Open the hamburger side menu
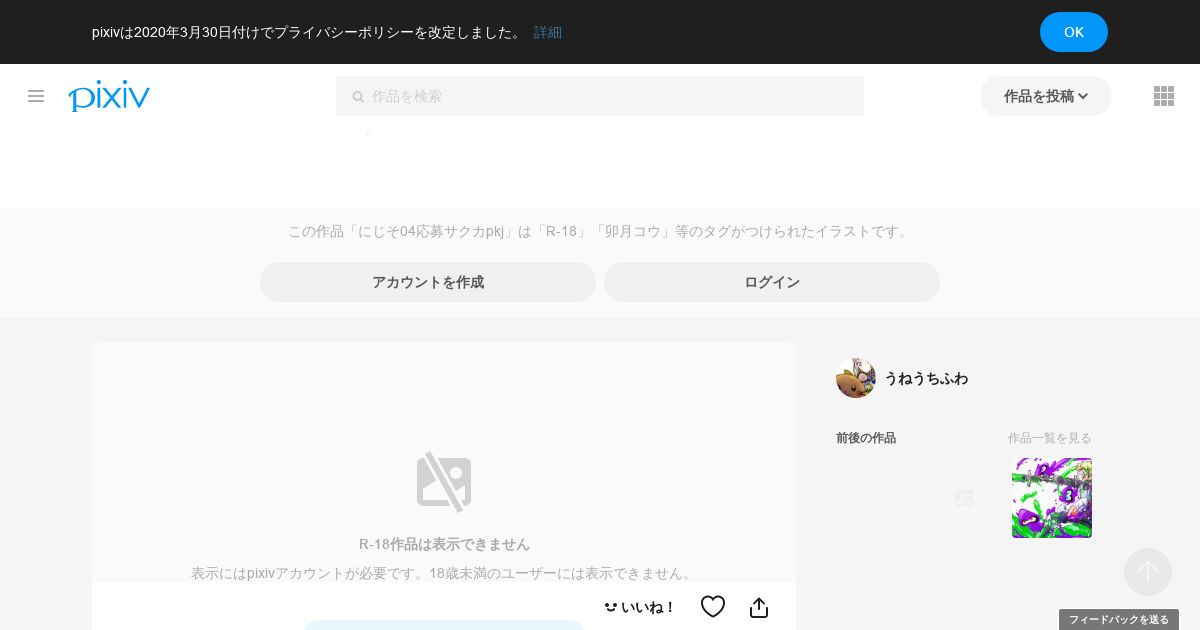The image size is (1200, 630). (36, 96)
